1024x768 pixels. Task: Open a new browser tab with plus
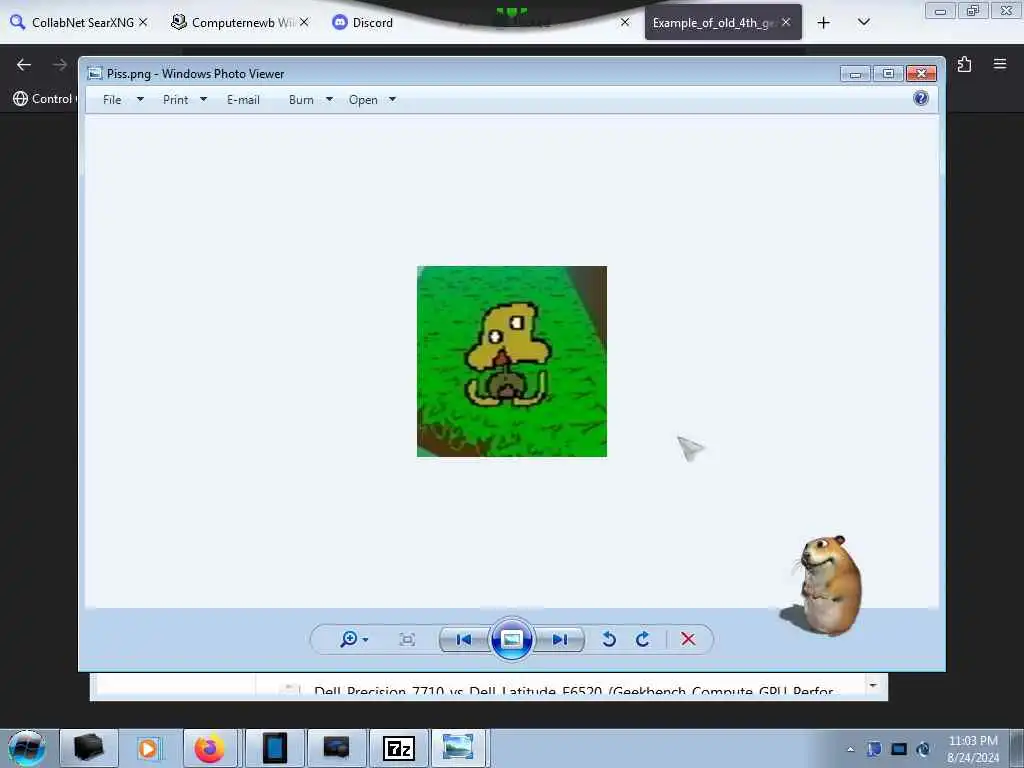pyautogui.click(x=824, y=23)
